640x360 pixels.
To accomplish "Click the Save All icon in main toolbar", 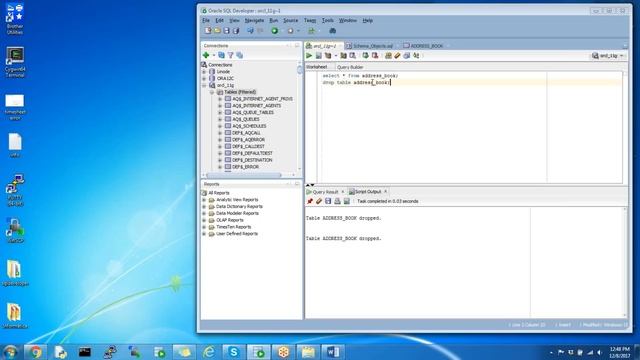I will tap(236, 31).
